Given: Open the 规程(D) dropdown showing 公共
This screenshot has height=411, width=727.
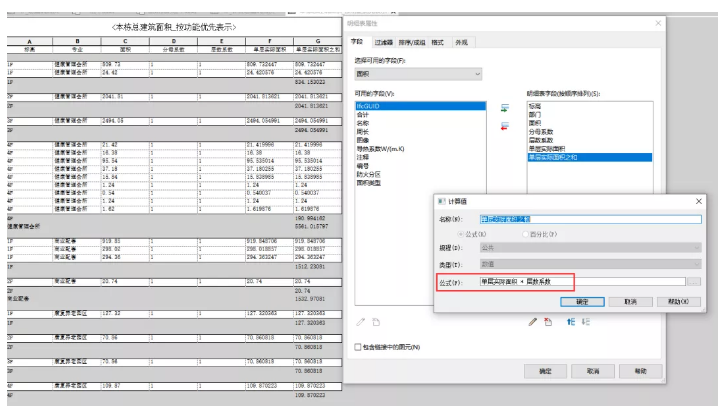Looking at the screenshot, I should pos(590,248).
